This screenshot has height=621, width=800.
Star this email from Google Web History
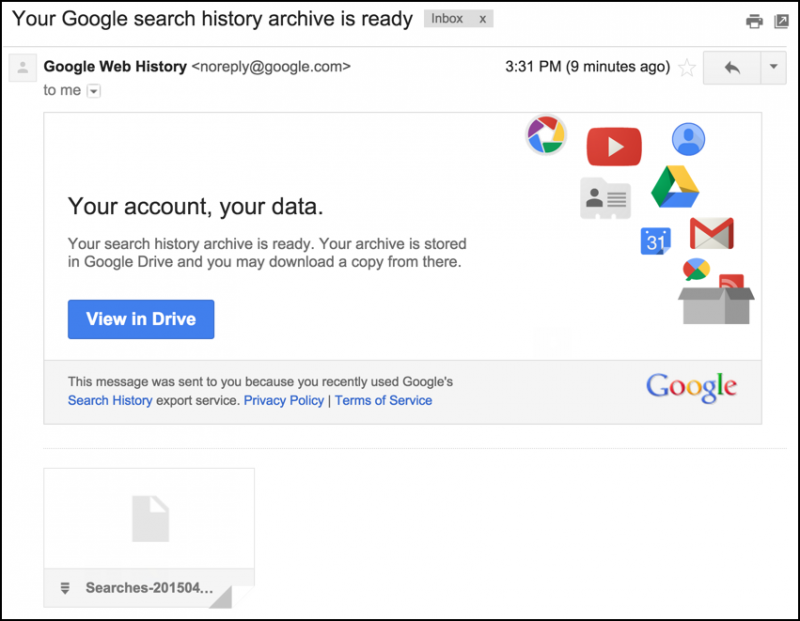pyautogui.click(x=687, y=67)
